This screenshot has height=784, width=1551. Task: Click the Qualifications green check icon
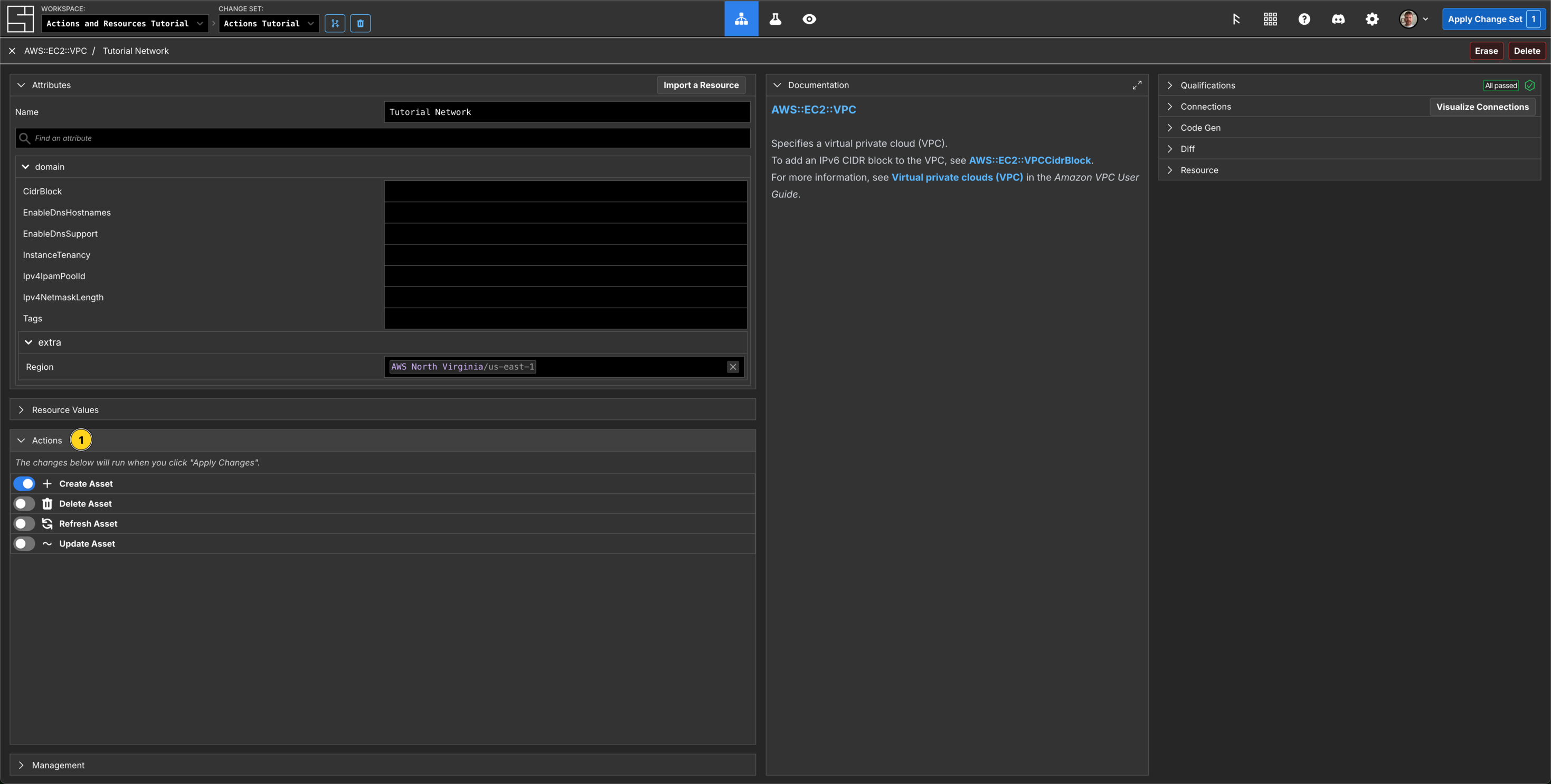[x=1529, y=85]
